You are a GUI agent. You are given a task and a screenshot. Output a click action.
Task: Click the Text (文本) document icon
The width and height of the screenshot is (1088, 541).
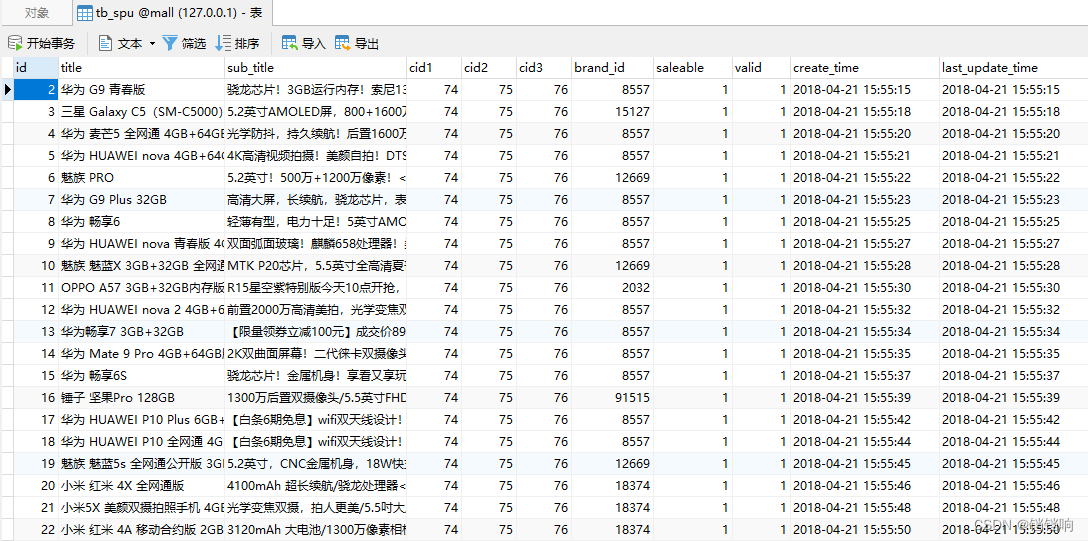(x=105, y=44)
